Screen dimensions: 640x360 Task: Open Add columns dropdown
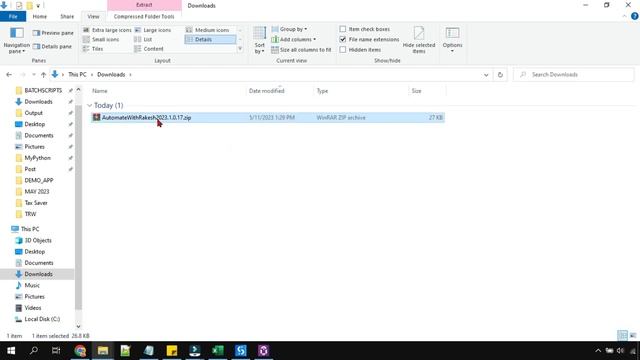pos(293,39)
